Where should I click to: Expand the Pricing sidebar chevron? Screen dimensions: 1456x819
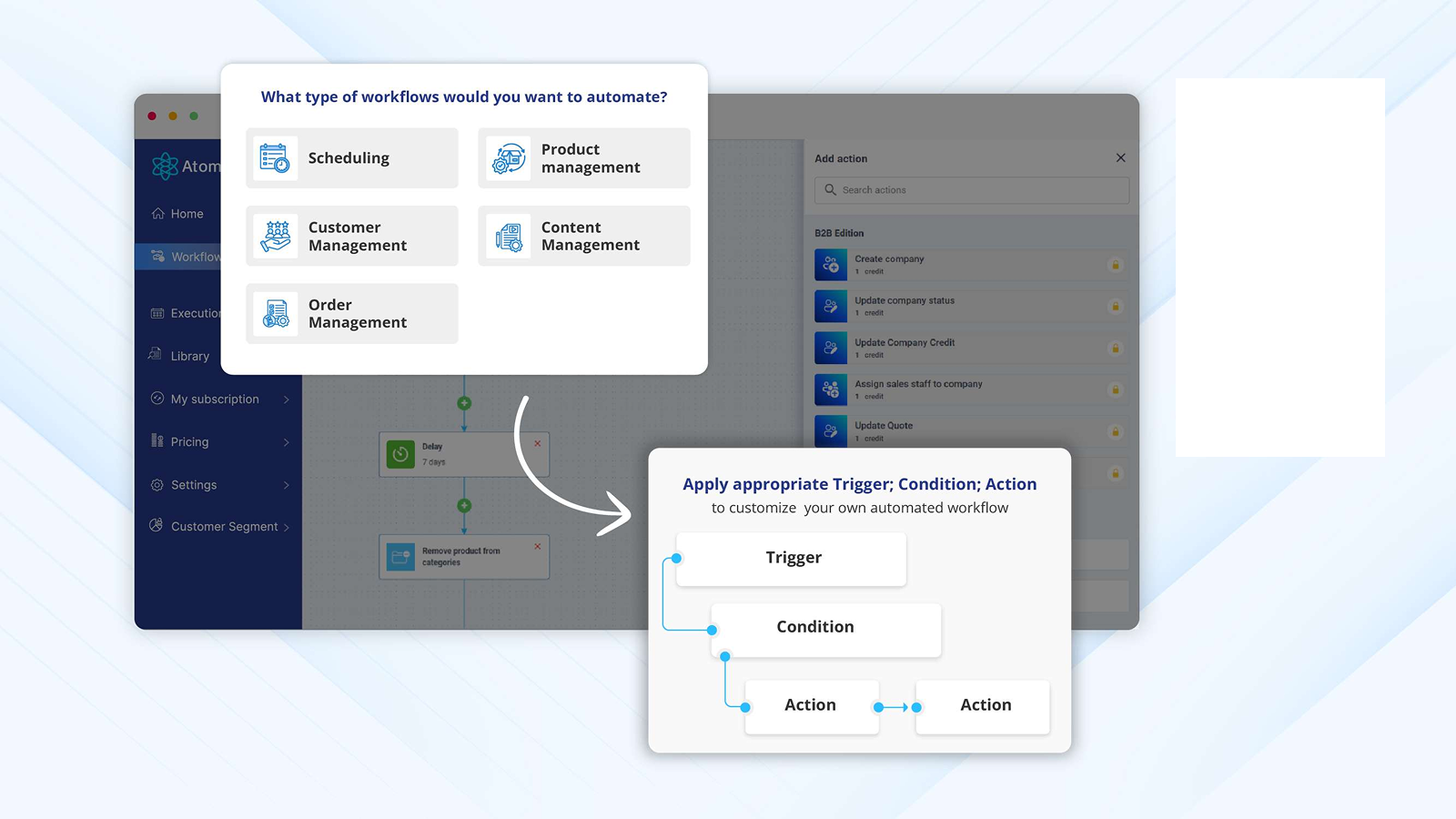tap(286, 442)
